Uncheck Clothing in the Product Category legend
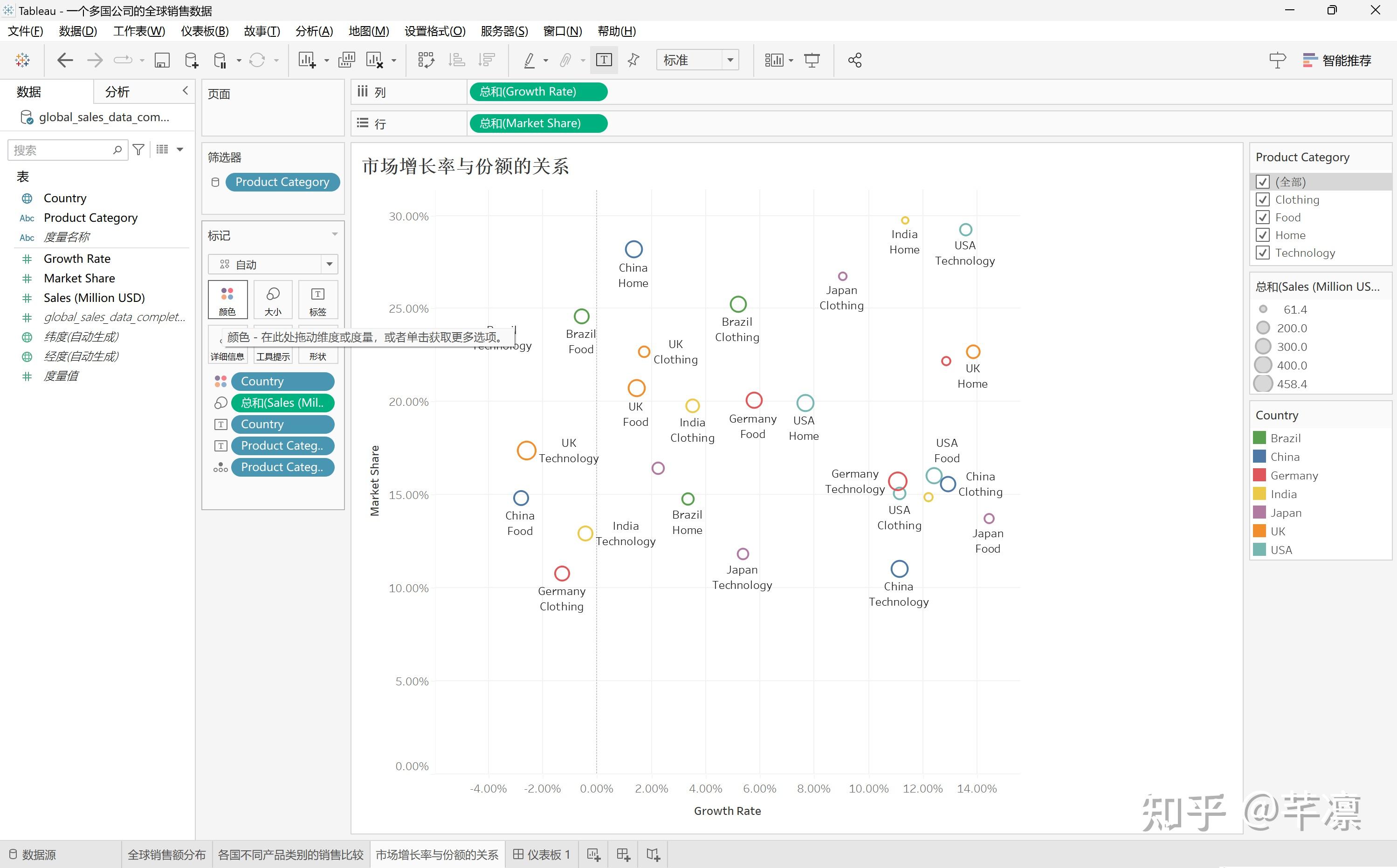The image size is (1397, 868). pyautogui.click(x=1263, y=199)
